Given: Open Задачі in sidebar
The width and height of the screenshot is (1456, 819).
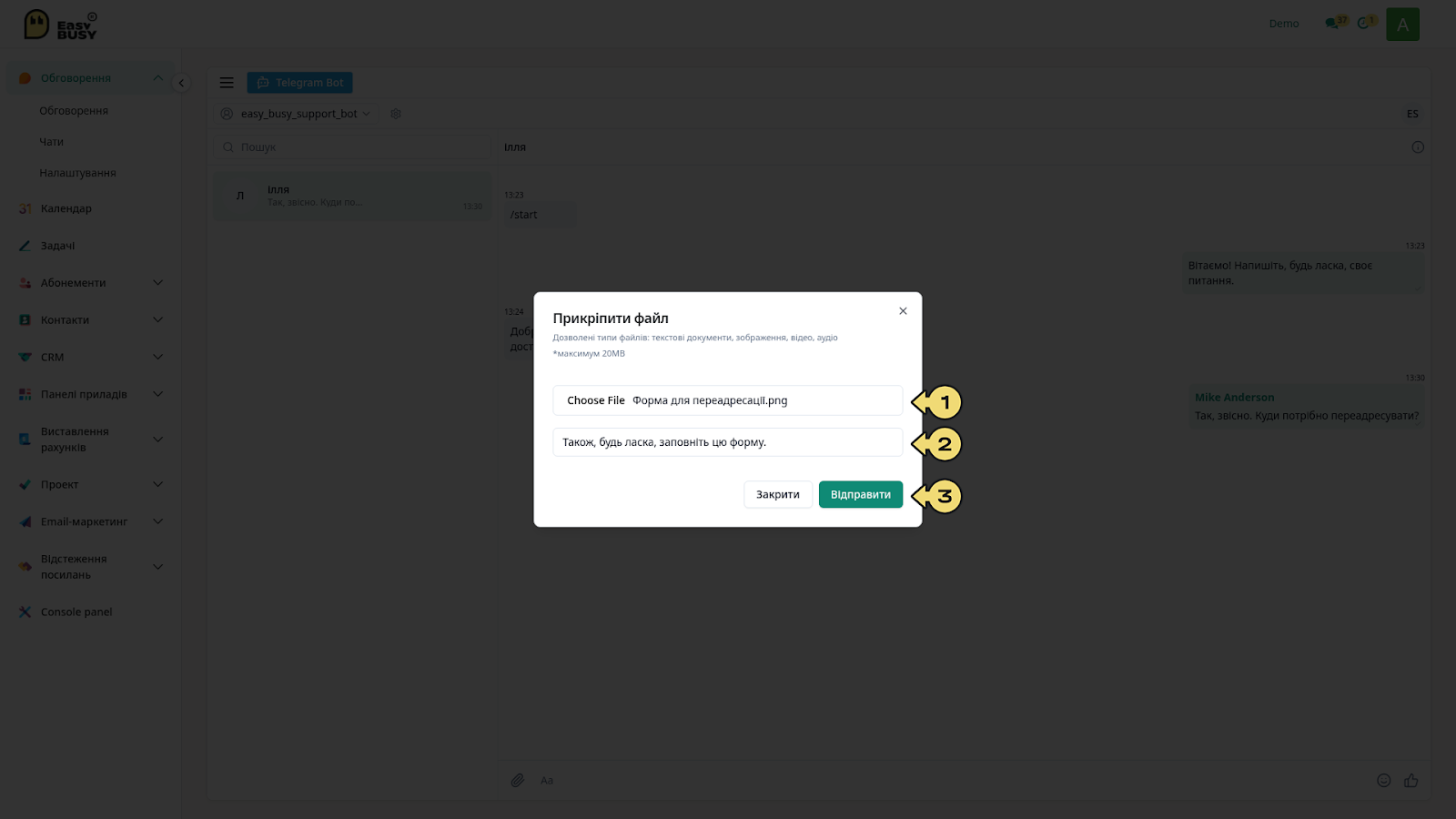Looking at the screenshot, I should 57,246.
